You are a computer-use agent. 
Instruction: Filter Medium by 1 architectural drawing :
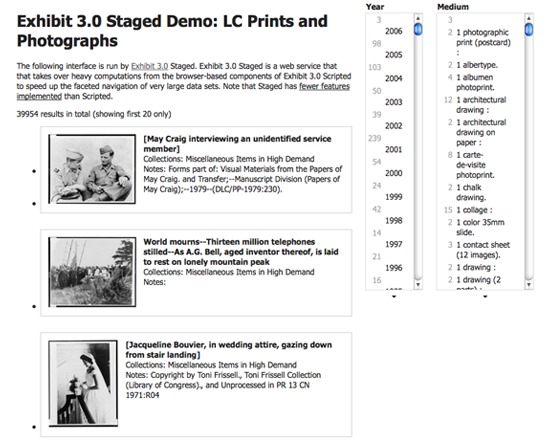pos(481,105)
